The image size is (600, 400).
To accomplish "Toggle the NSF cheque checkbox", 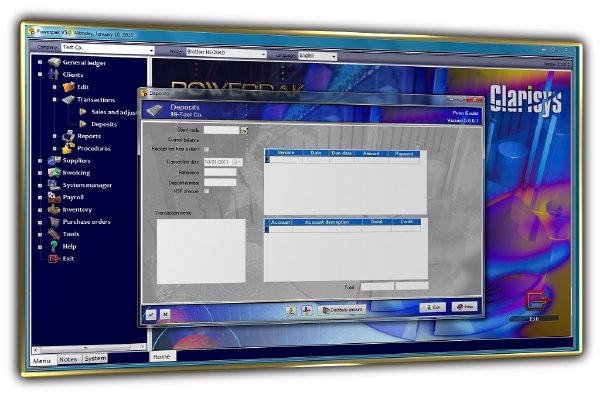I will click(x=207, y=191).
